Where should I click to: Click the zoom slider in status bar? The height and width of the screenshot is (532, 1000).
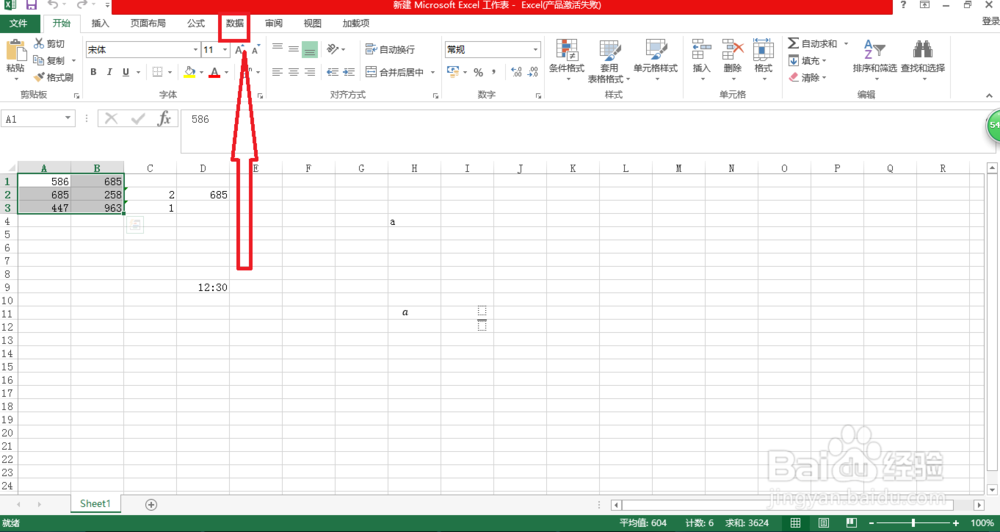pos(913,523)
